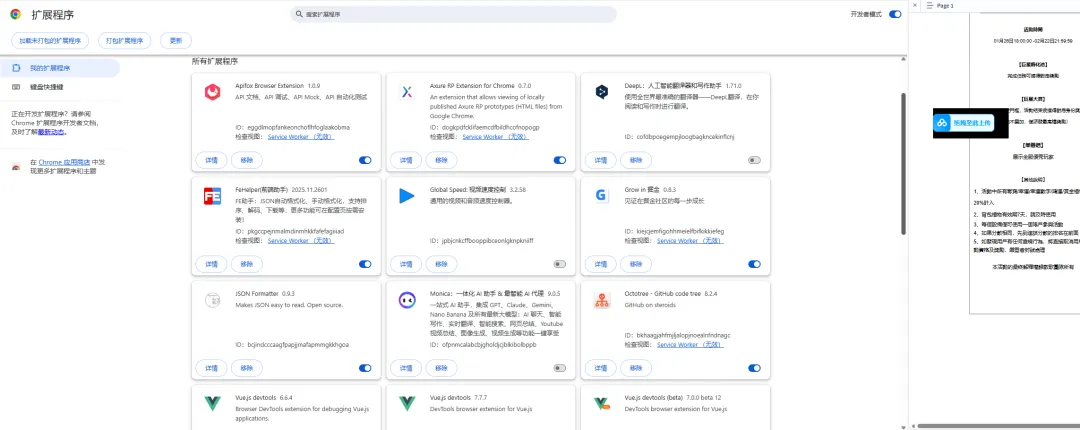Click the 键盘快捷键 keyboard icon in sidebar
Image resolution: width=1080 pixels, height=430 pixels.
click(16, 87)
